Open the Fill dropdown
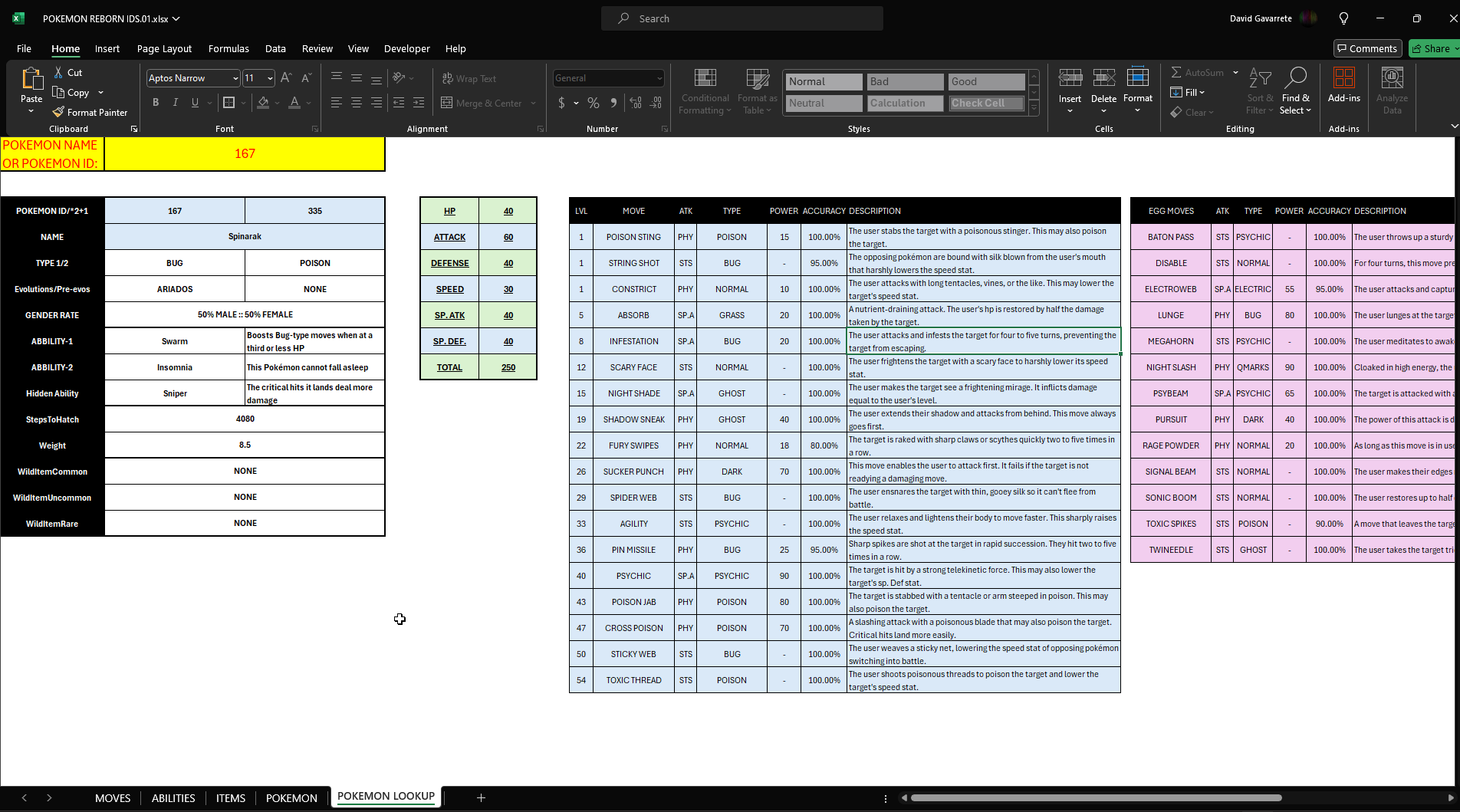Viewport: 1460px width, 812px height. tap(1188, 92)
